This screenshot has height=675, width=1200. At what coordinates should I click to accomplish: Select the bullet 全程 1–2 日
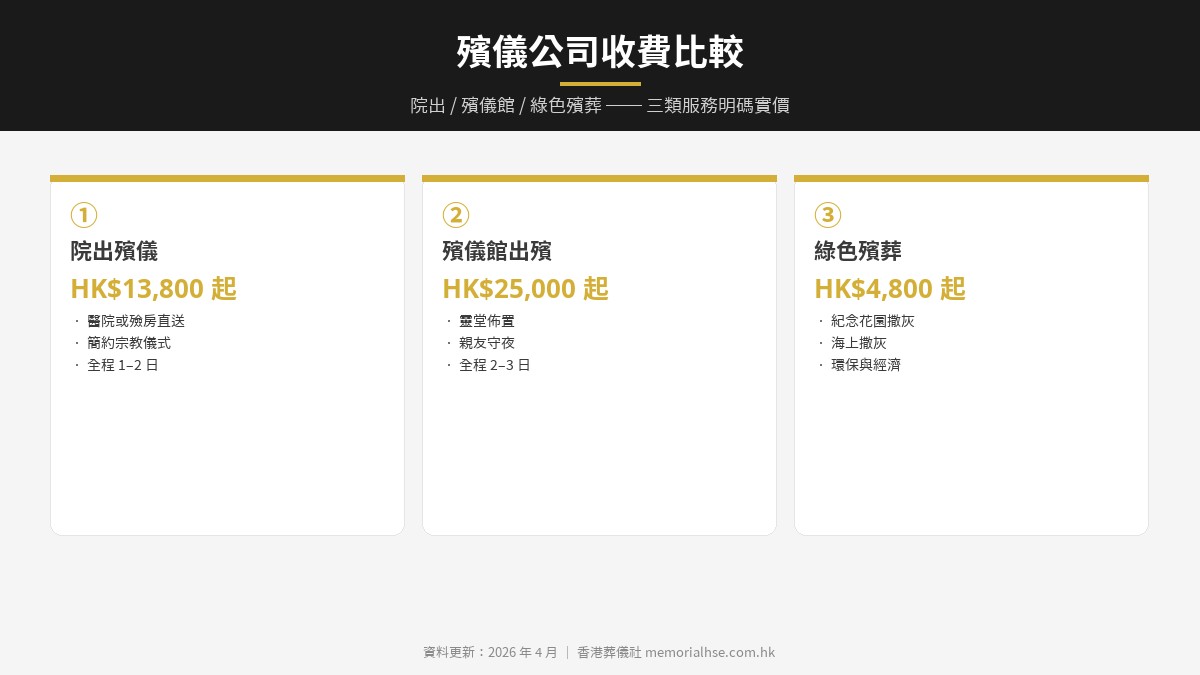pos(123,365)
